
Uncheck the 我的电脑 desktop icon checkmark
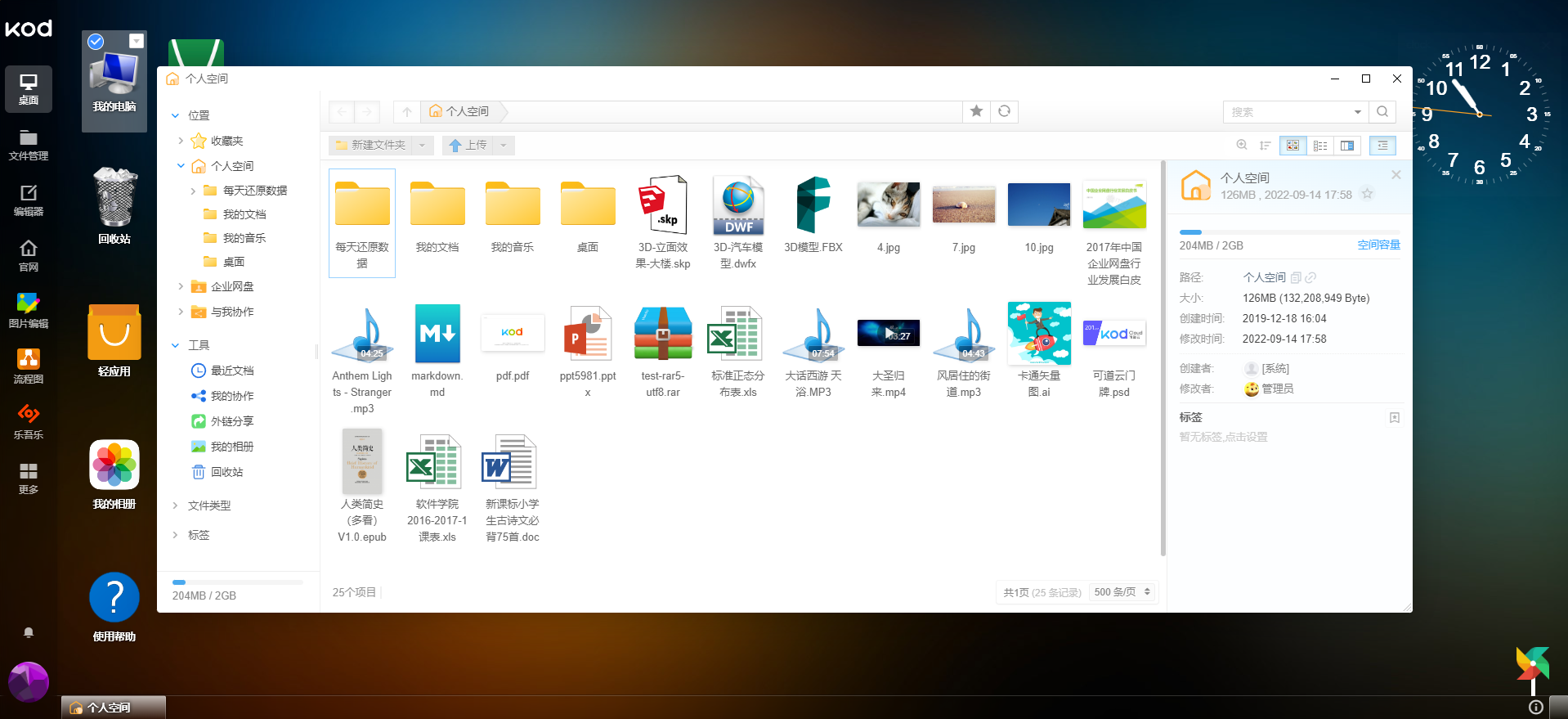pos(96,42)
